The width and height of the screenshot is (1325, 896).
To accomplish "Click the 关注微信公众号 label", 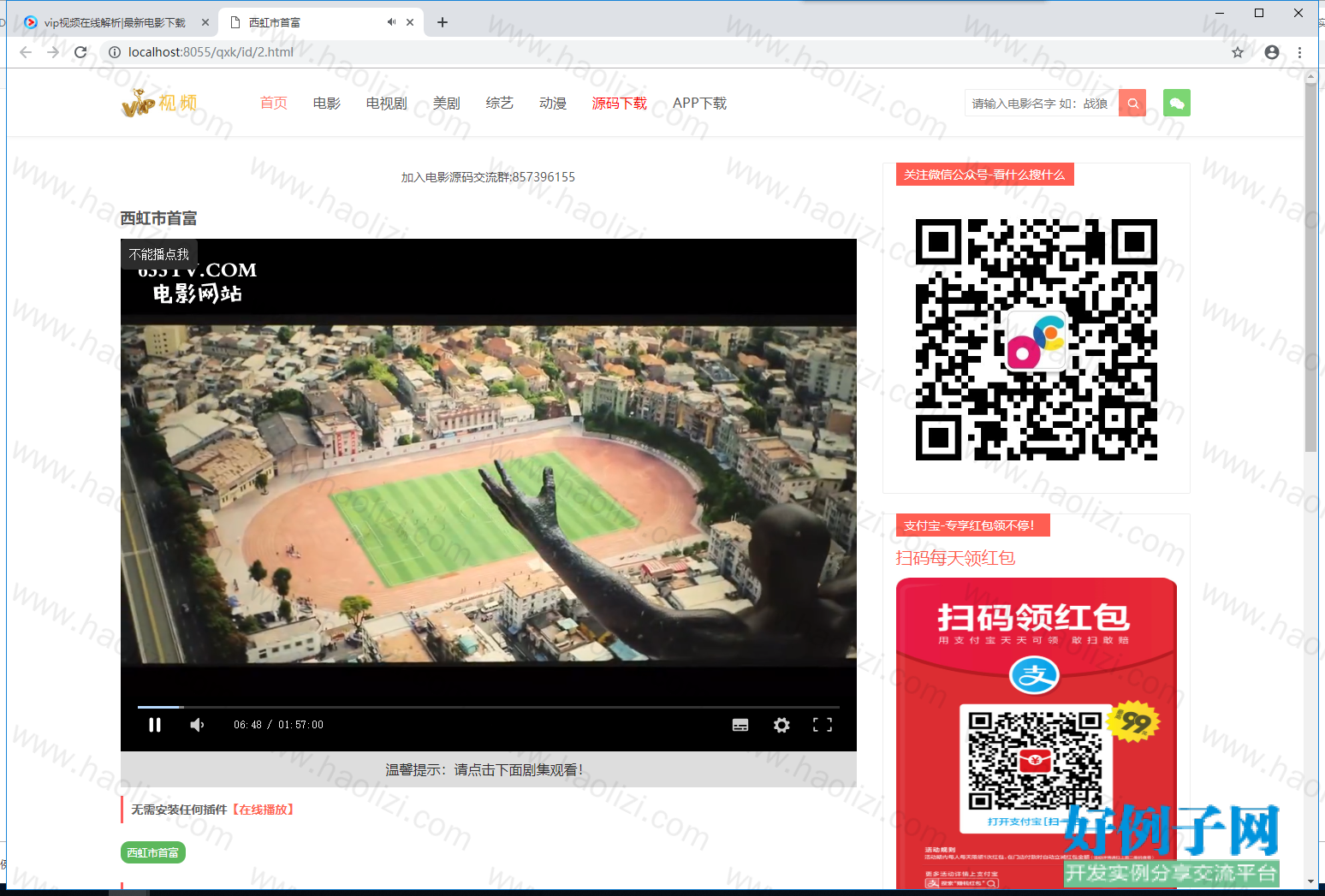I will [x=984, y=175].
